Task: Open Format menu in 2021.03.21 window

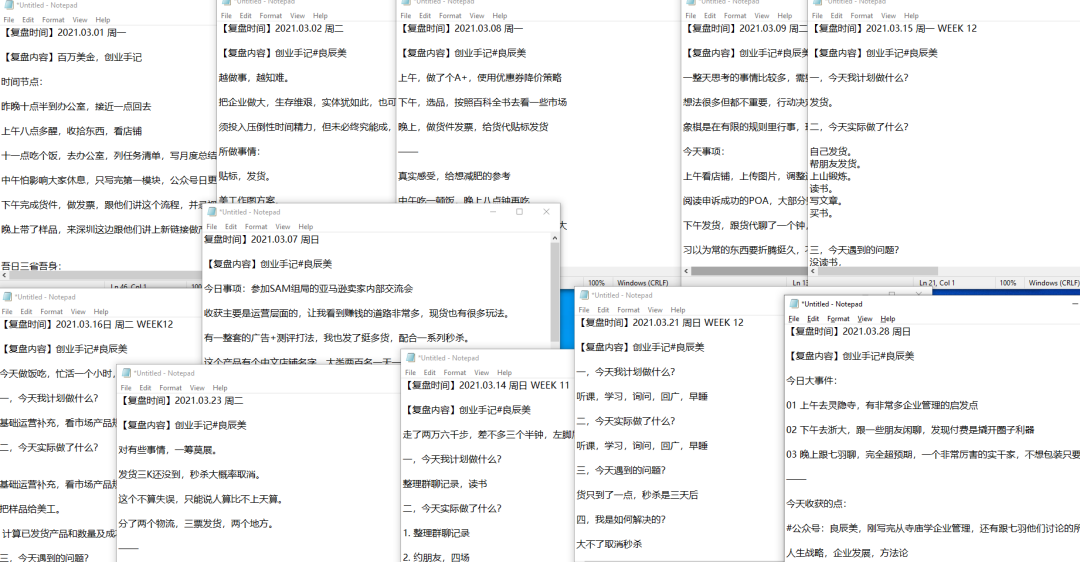Action: [628, 310]
